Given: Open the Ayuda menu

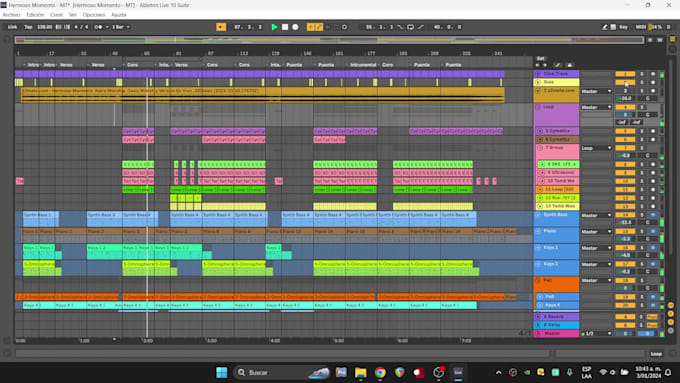Looking at the screenshot, I should point(118,15).
